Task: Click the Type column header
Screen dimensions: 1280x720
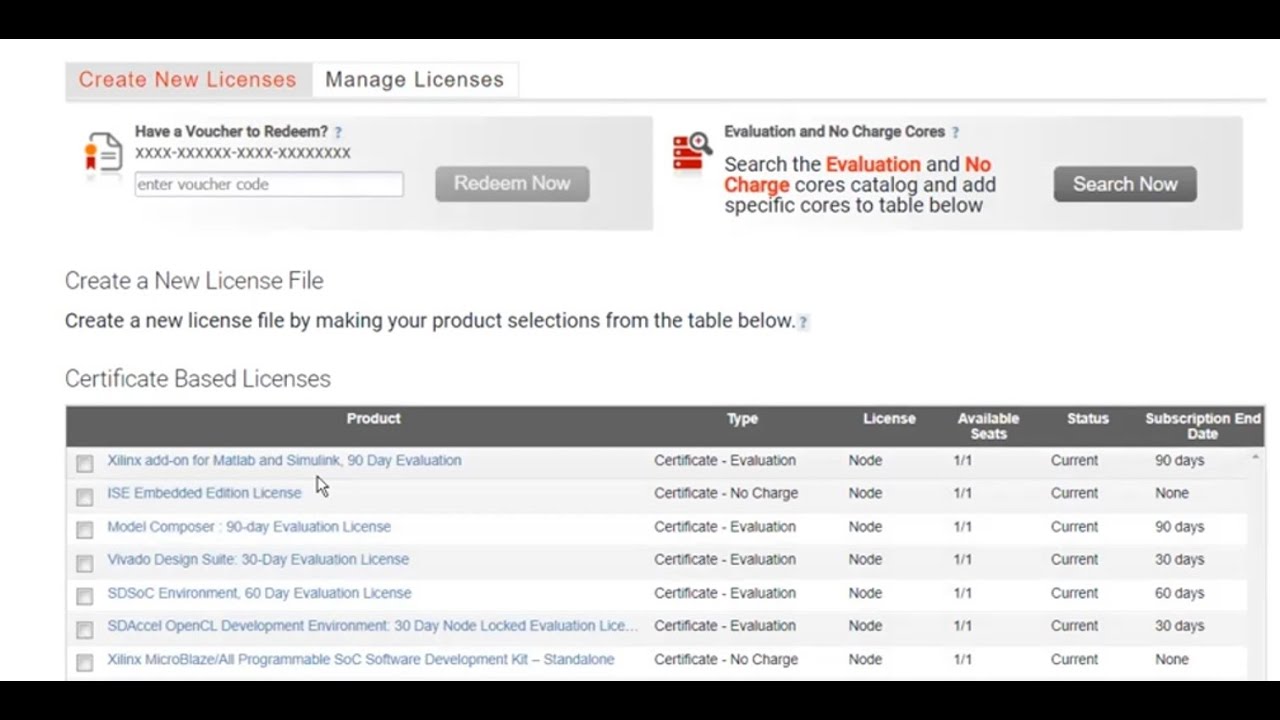Action: click(x=742, y=419)
